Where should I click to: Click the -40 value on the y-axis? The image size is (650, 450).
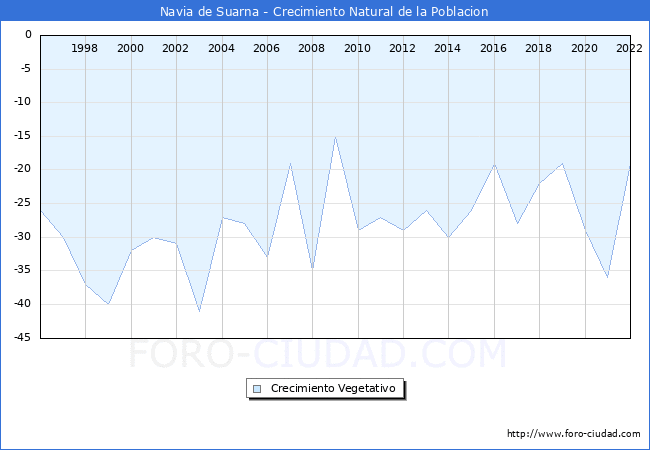coord(23,303)
